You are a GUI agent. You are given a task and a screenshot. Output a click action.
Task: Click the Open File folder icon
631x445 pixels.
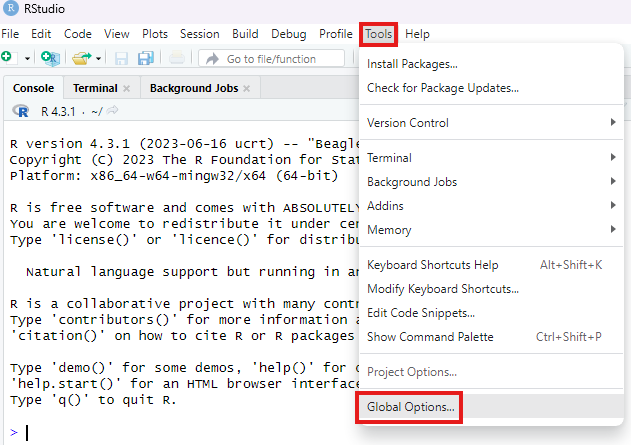(x=82, y=58)
